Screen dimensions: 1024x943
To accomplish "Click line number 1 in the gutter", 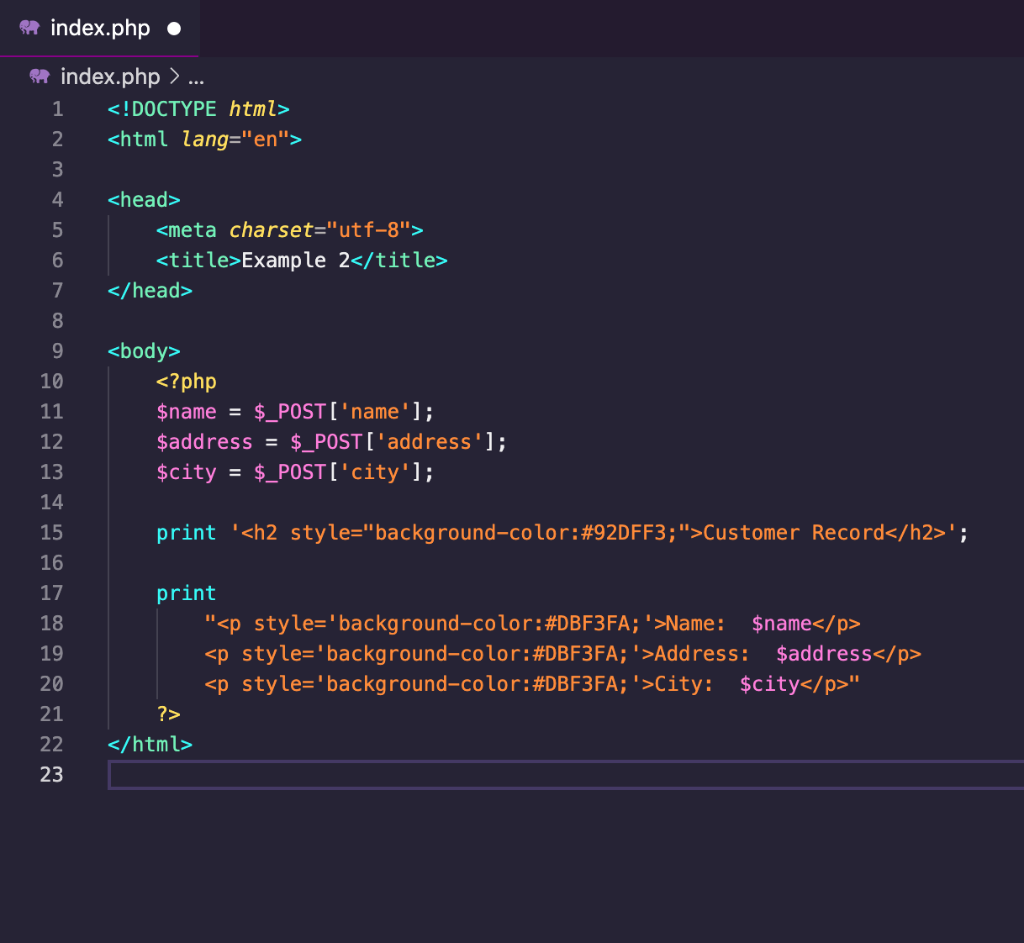I will coord(57,109).
